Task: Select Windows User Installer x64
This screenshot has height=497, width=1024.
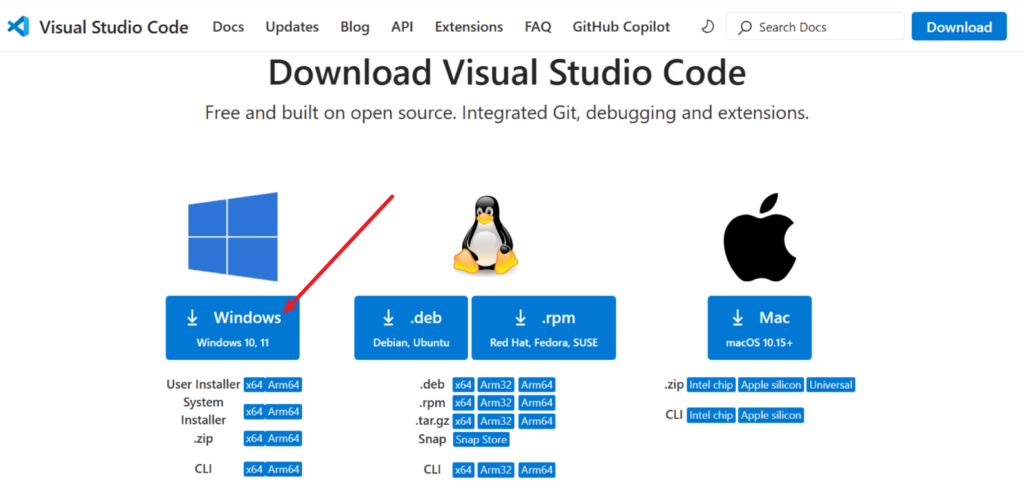Action: click(254, 385)
